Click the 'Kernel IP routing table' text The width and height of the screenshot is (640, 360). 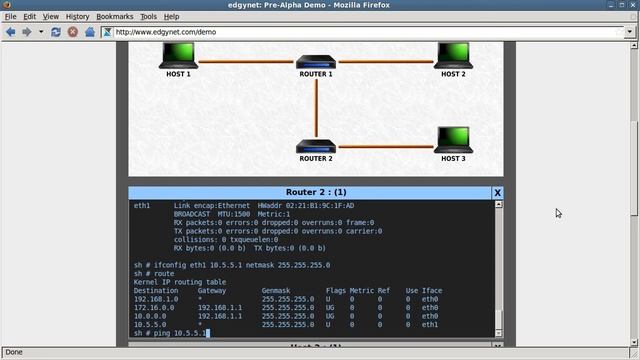180,282
